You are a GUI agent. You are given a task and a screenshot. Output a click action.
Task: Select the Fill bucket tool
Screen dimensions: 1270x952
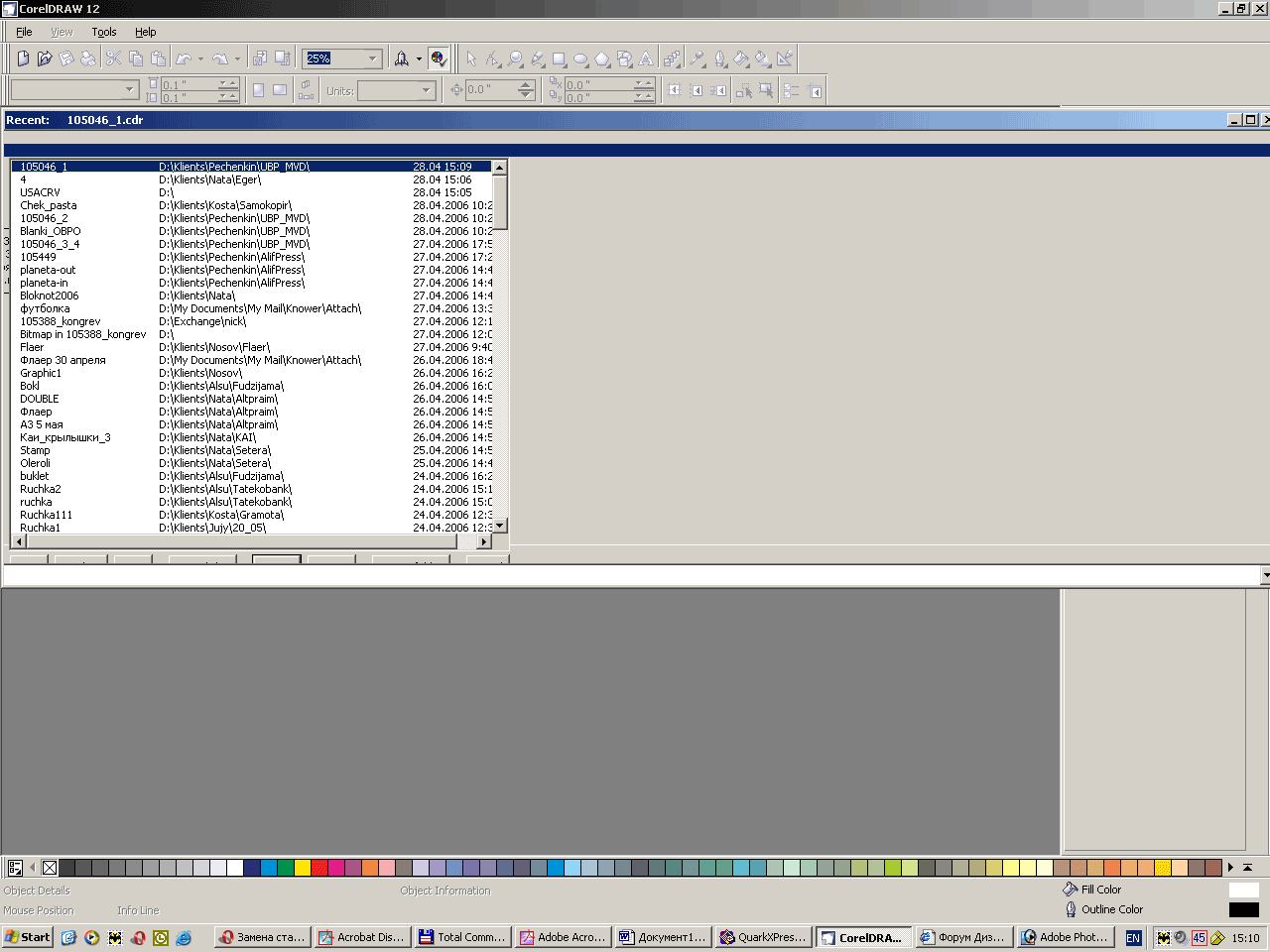(741, 59)
